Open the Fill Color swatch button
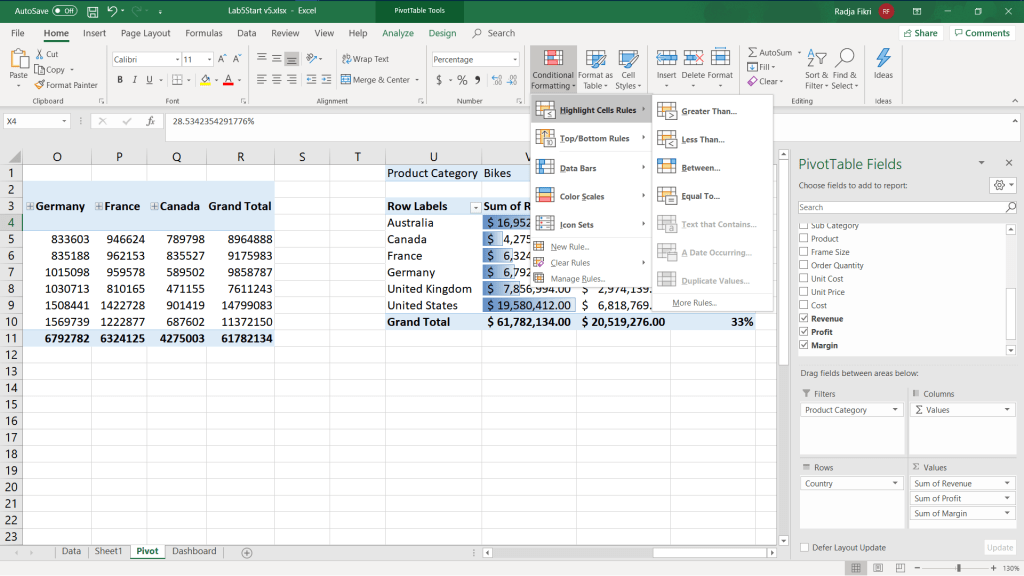The height and width of the screenshot is (576, 1024). (x=205, y=80)
